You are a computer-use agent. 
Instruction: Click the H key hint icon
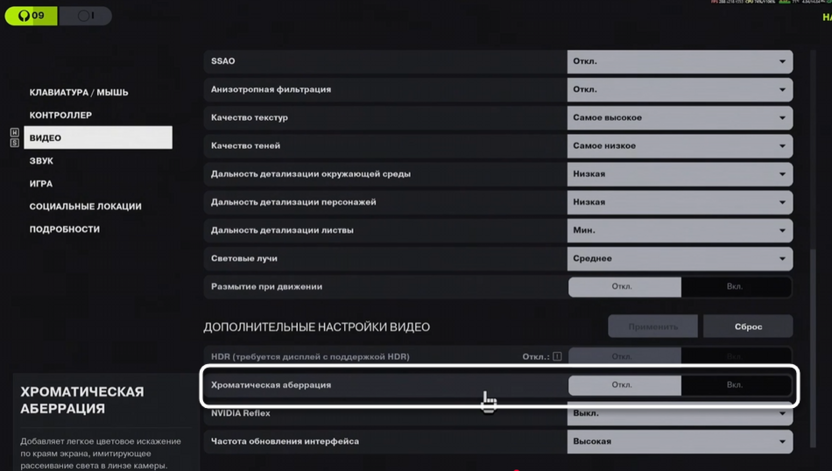pos(14,132)
